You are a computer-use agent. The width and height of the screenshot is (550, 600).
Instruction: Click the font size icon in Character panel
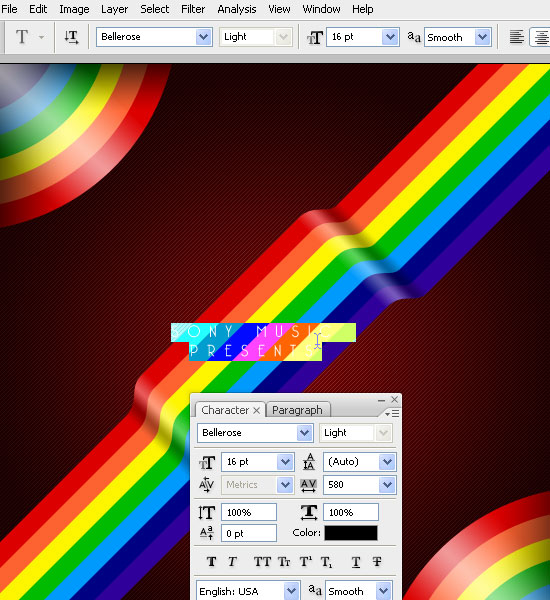point(207,462)
